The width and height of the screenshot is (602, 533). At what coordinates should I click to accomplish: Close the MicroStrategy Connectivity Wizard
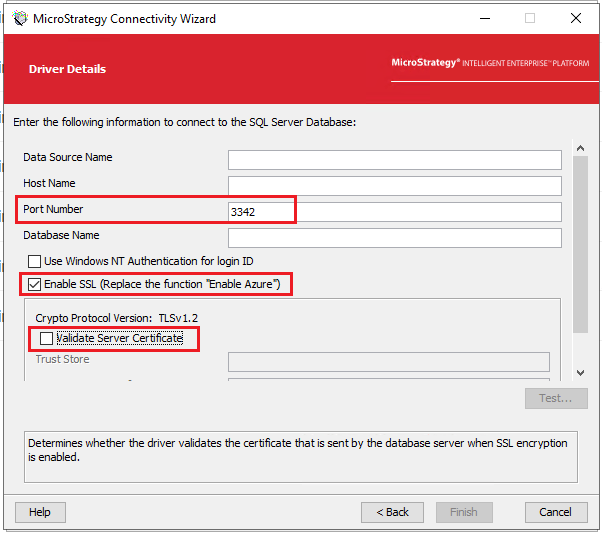(576, 18)
